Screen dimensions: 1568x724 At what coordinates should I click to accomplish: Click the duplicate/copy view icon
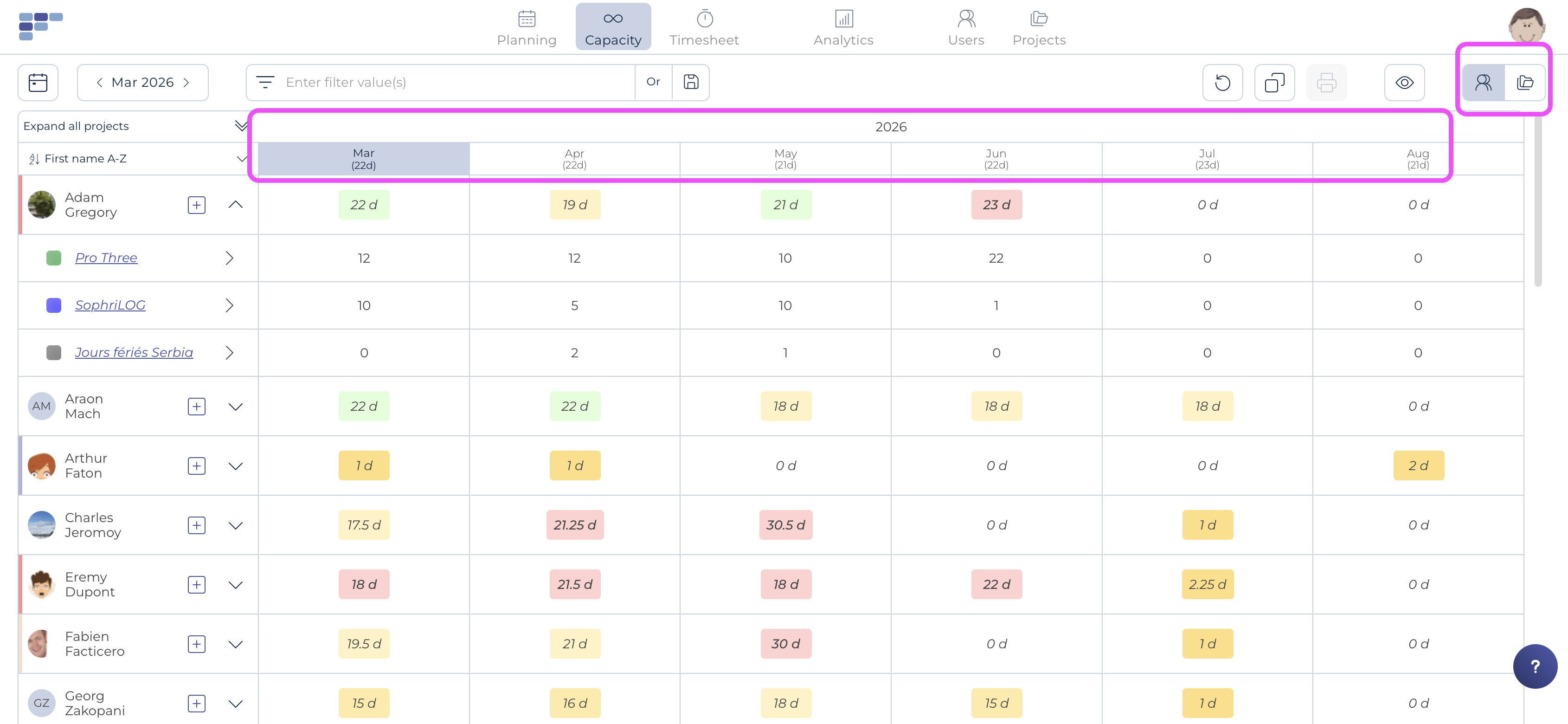pos(1274,82)
